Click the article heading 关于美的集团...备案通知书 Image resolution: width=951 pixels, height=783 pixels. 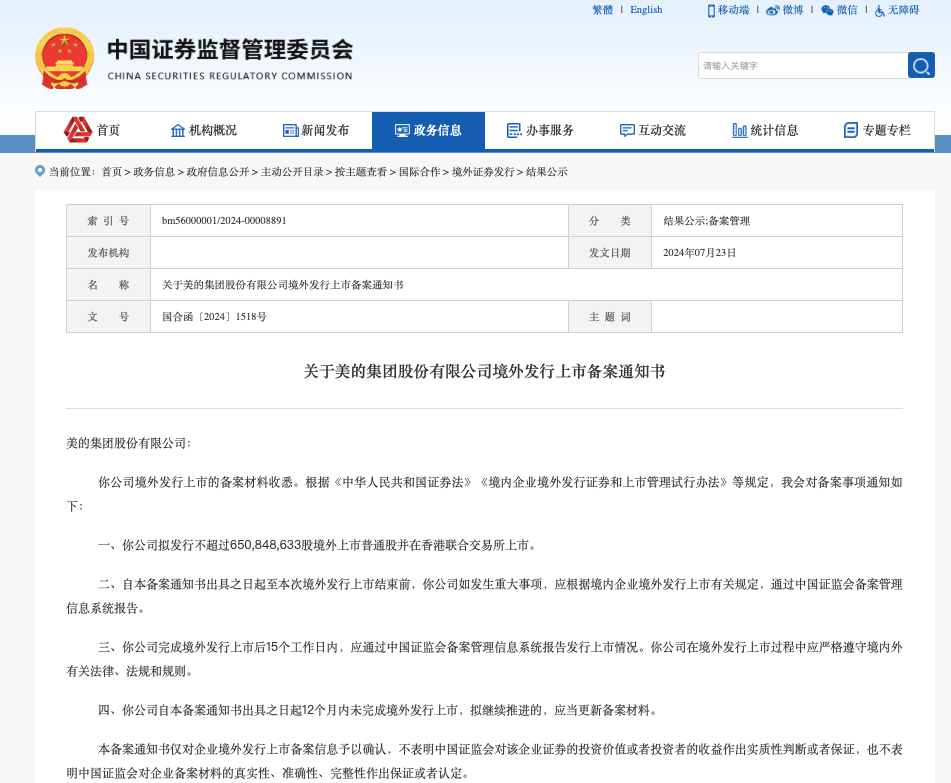[x=484, y=371]
